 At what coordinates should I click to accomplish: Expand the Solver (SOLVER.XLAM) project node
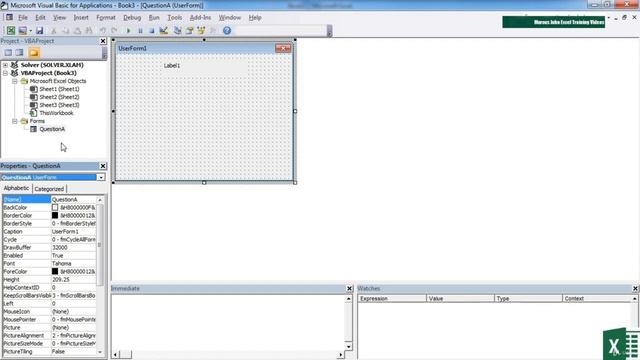click(x=5, y=65)
